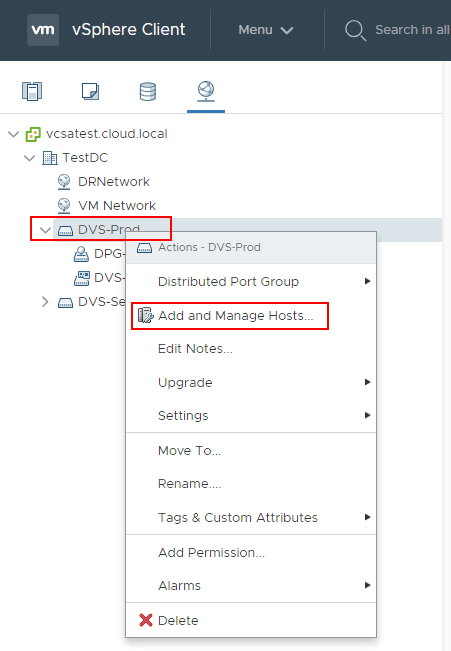451x651 pixels.
Task: Select the Settings menu entry
Action: [251, 416]
